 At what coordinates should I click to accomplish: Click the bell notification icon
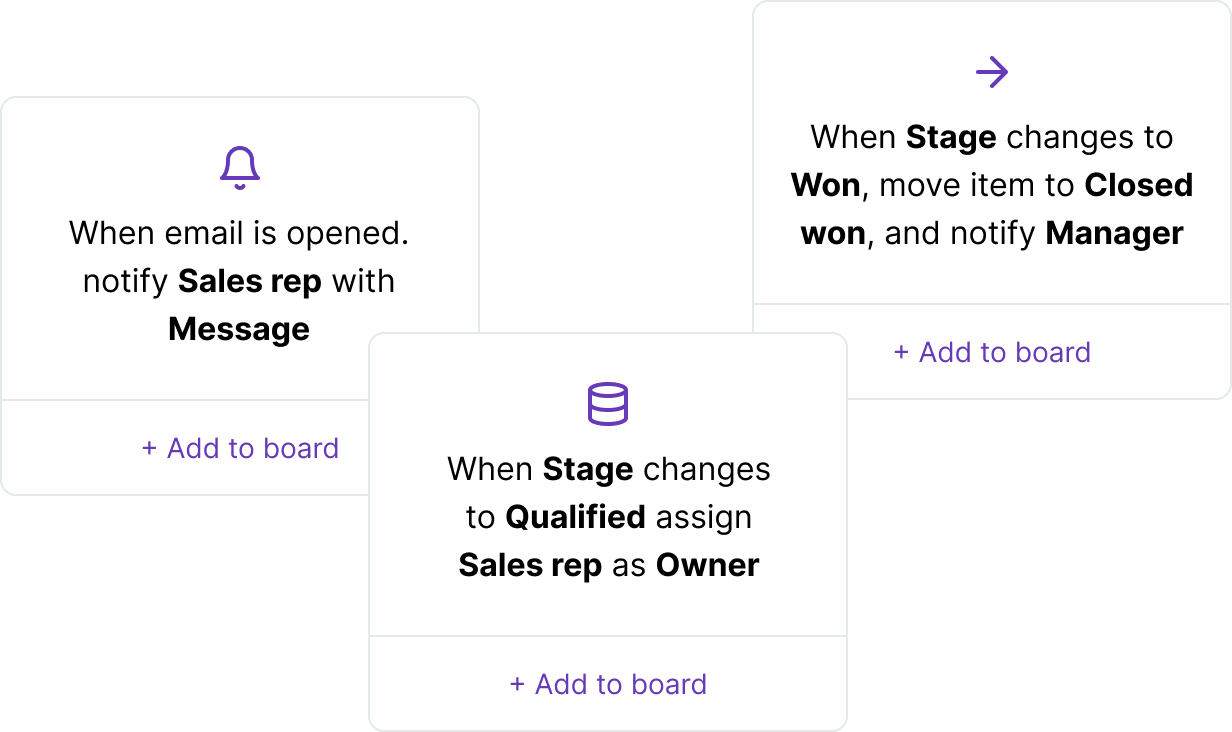tap(239, 166)
